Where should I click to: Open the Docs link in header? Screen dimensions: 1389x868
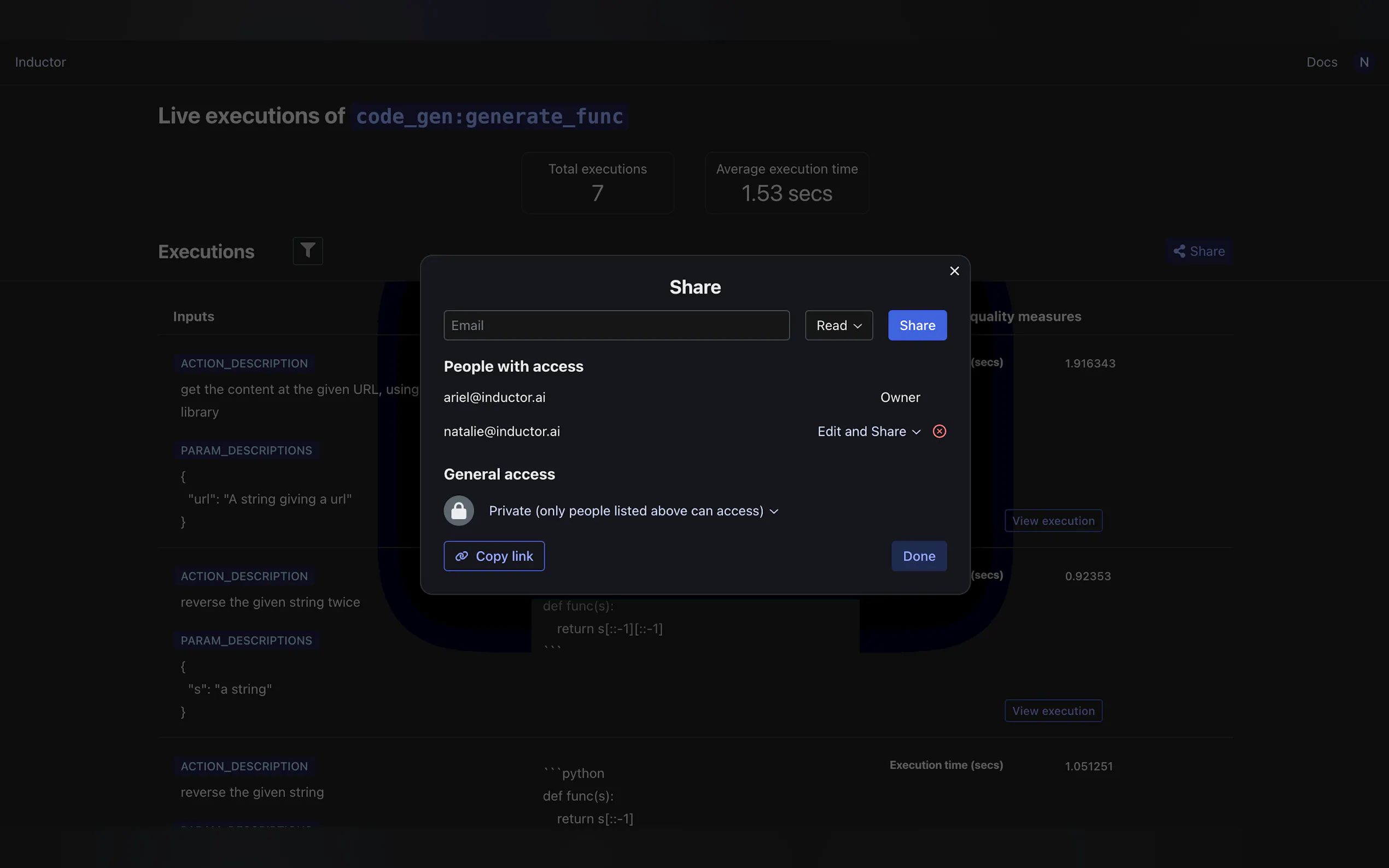tap(1321, 62)
